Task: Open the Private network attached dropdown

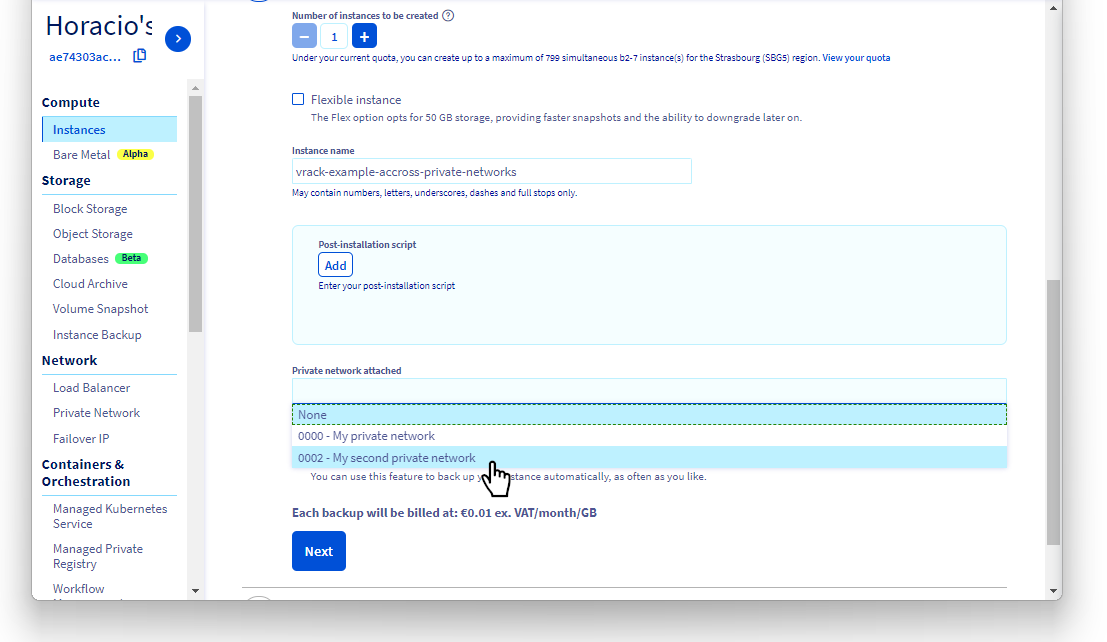Action: click(648, 390)
